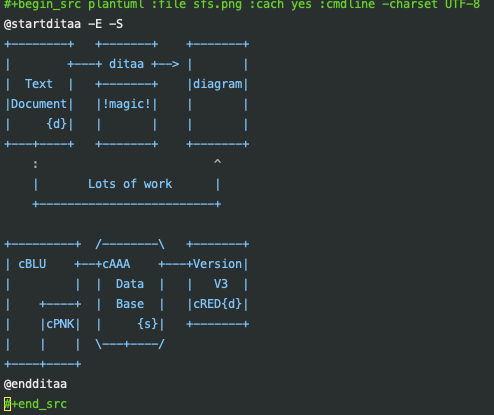Place cursor on {d} tag under Document

[57, 124]
